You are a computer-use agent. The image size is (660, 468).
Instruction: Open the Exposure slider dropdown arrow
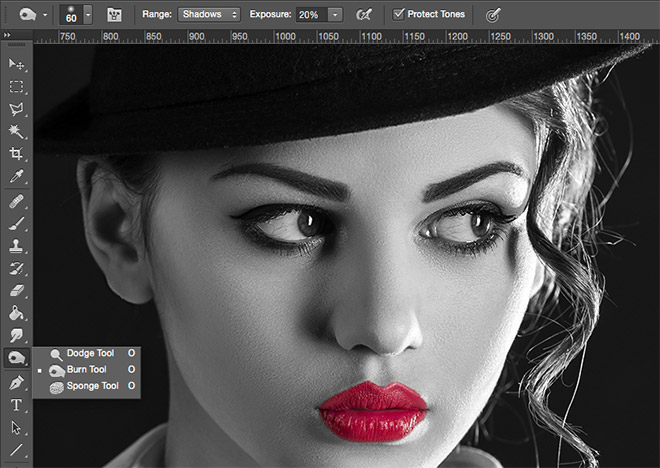coord(334,14)
